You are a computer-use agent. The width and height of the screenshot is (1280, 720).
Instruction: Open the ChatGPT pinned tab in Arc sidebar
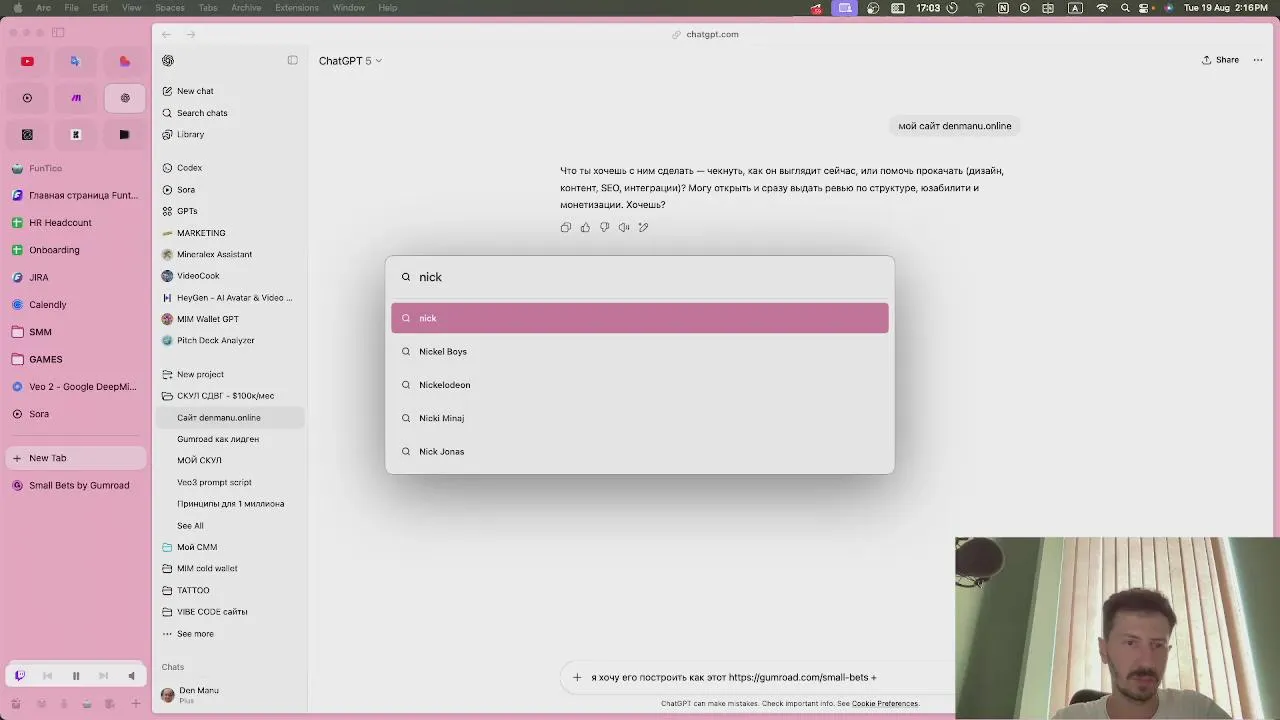coord(124,98)
